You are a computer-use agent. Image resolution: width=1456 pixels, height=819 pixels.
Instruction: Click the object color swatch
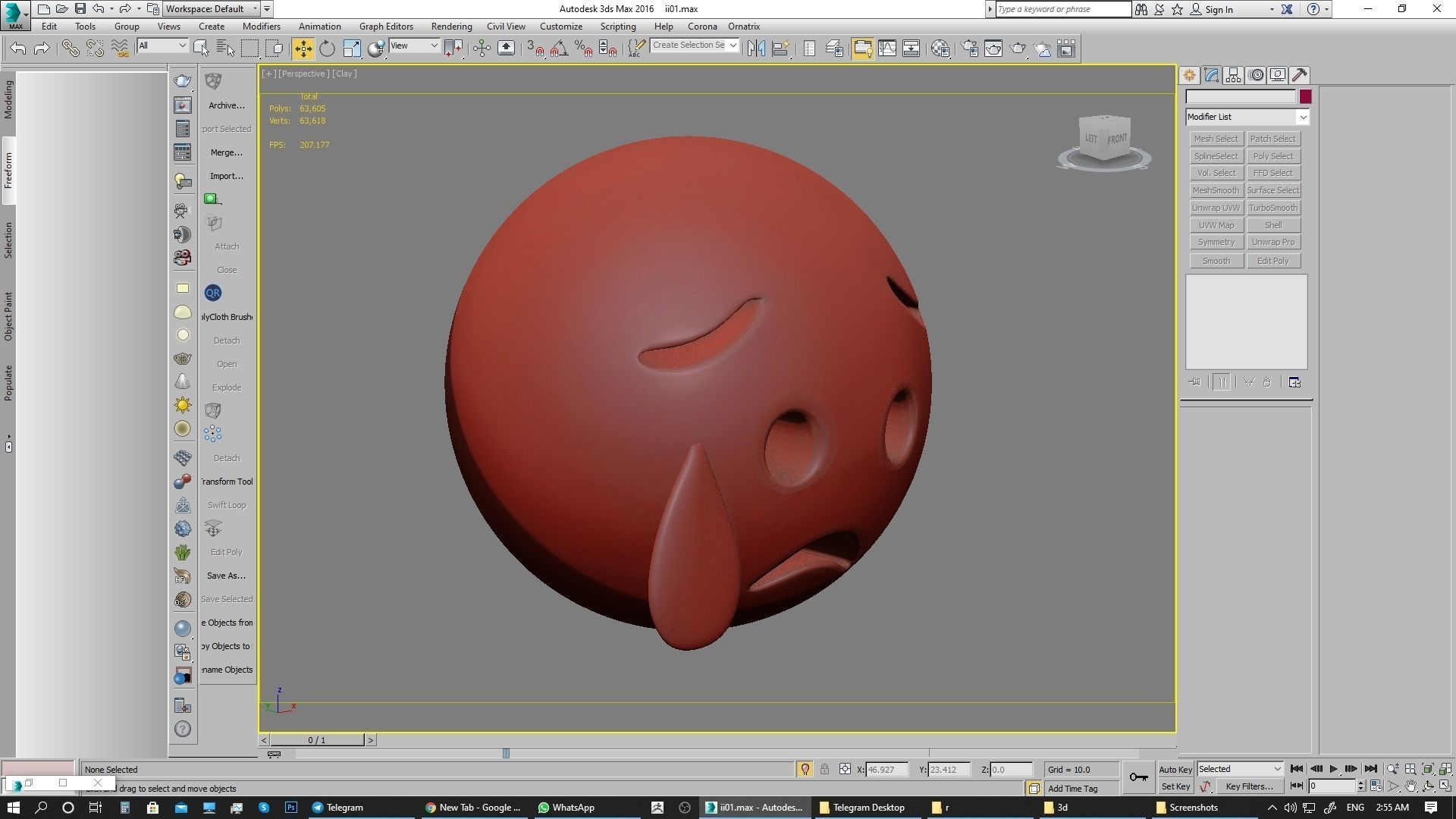pyautogui.click(x=1304, y=97)
